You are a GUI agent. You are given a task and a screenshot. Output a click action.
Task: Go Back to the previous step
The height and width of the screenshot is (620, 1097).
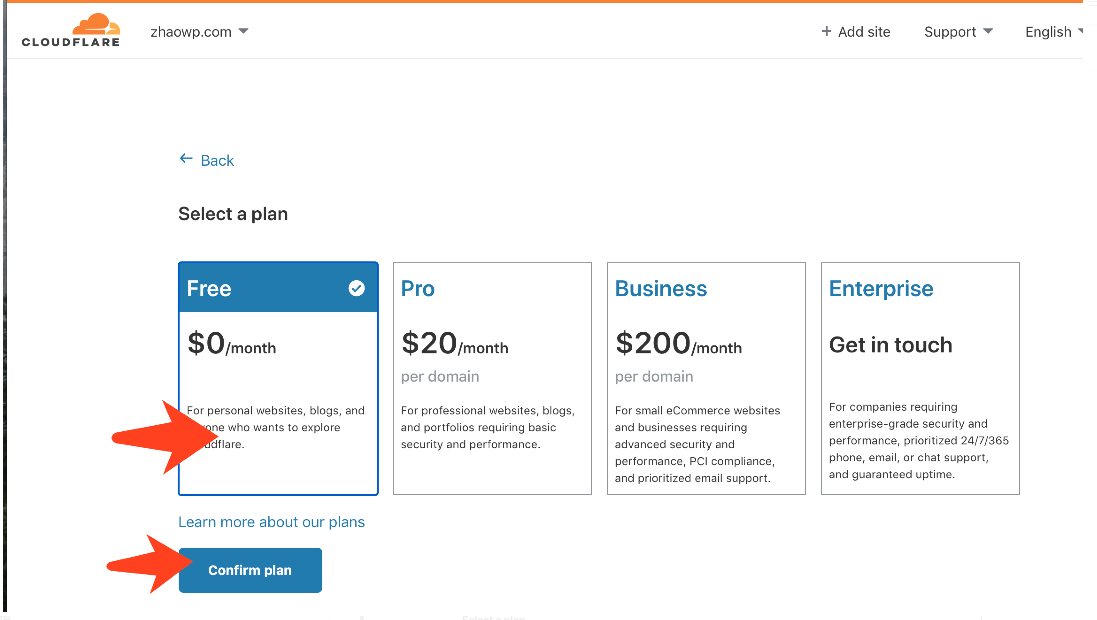click(217, 160)
